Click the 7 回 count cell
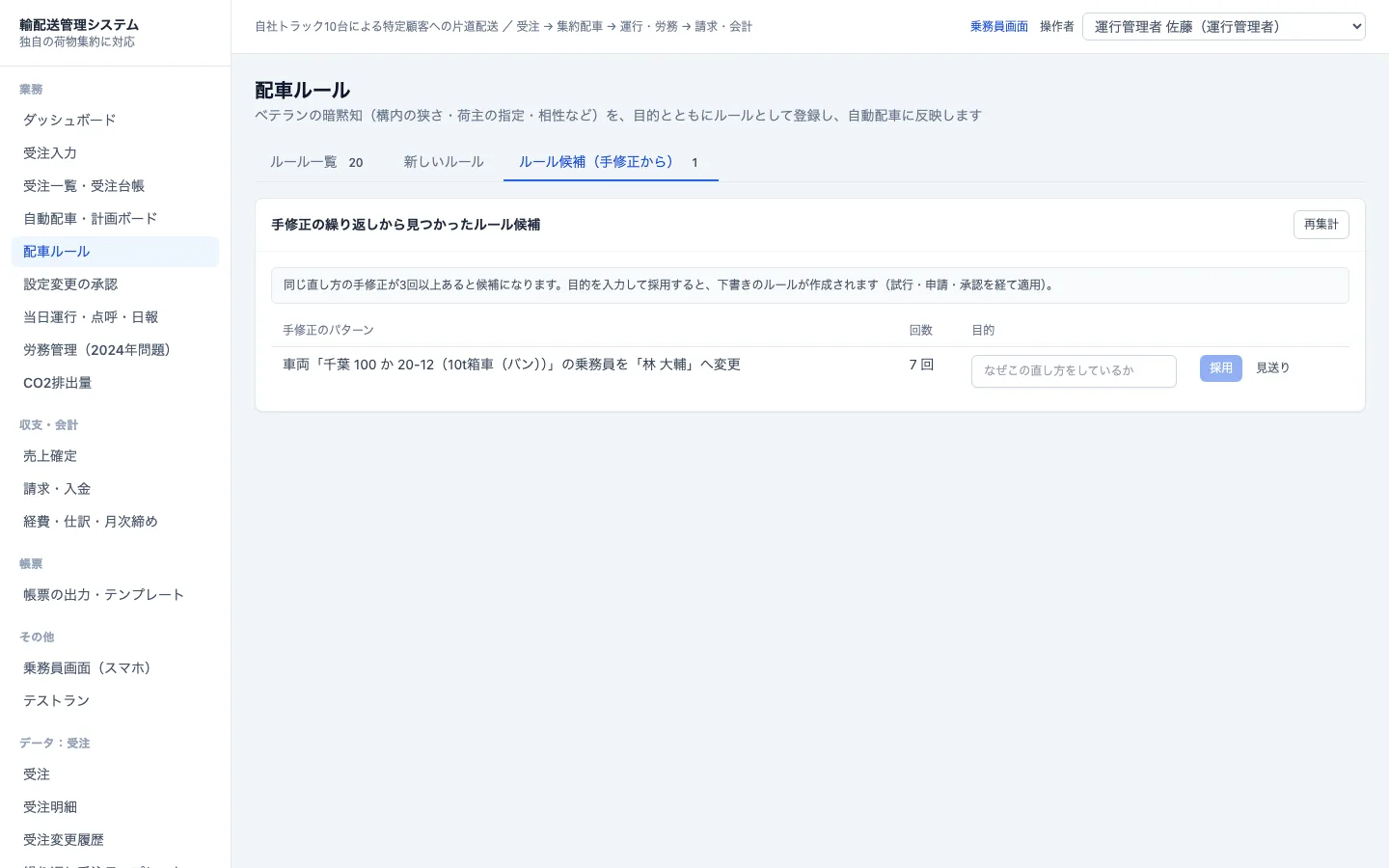The image size is (1389, 868). tap(921, 365)
